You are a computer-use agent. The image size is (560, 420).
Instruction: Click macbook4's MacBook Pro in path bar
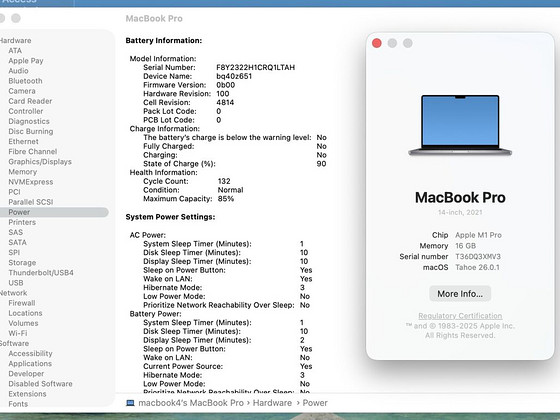point(191,403)
